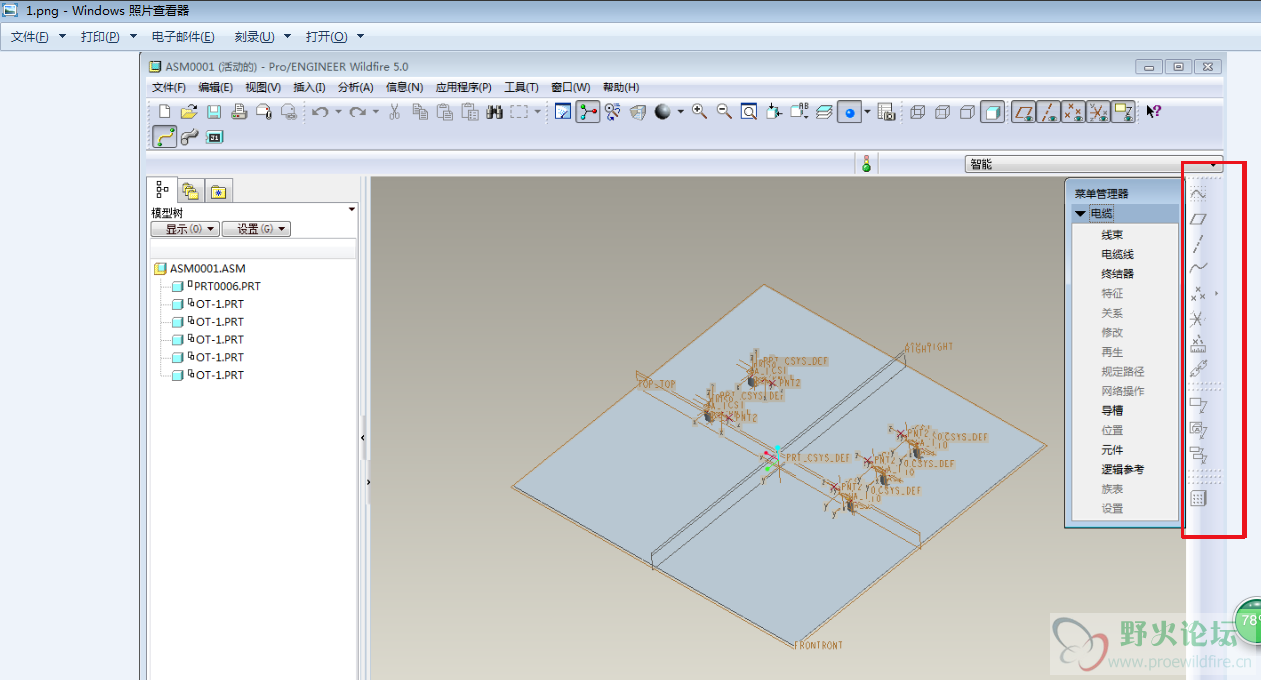The height and width of the screenshot is (680, 1261).
Task: Click the shaded sphere display icon
Action: tap(662, 112)
